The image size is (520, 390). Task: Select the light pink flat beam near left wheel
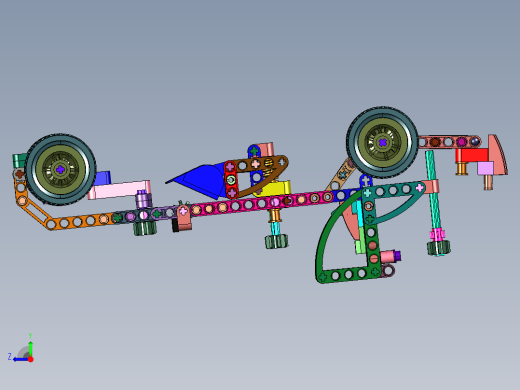(119, 189)
